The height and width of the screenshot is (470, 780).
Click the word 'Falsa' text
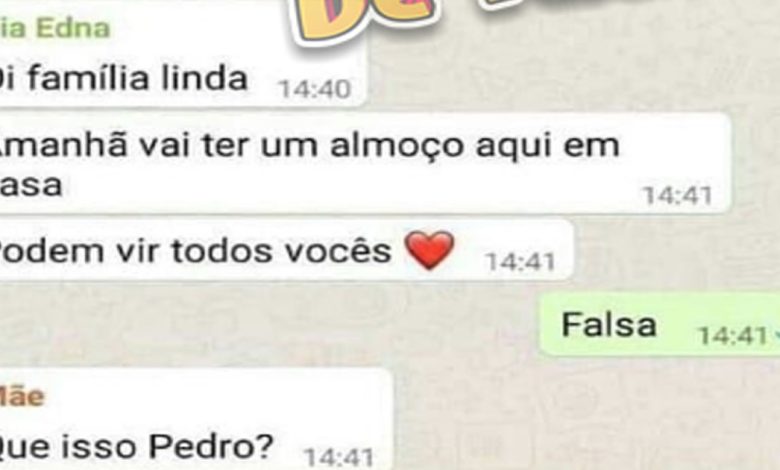(609, 325)
